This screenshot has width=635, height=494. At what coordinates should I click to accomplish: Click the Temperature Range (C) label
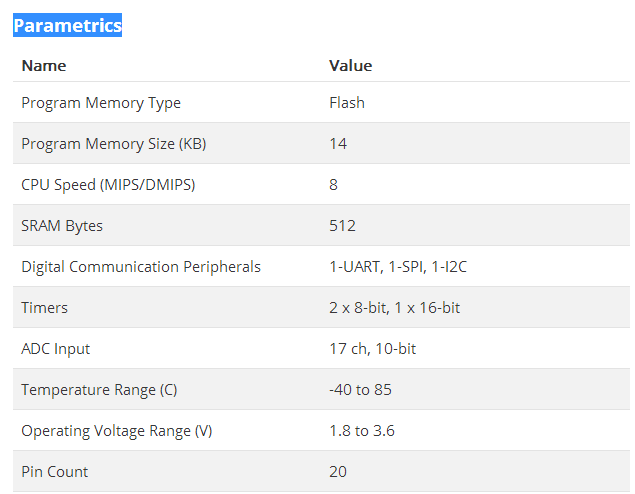(99, 390)
